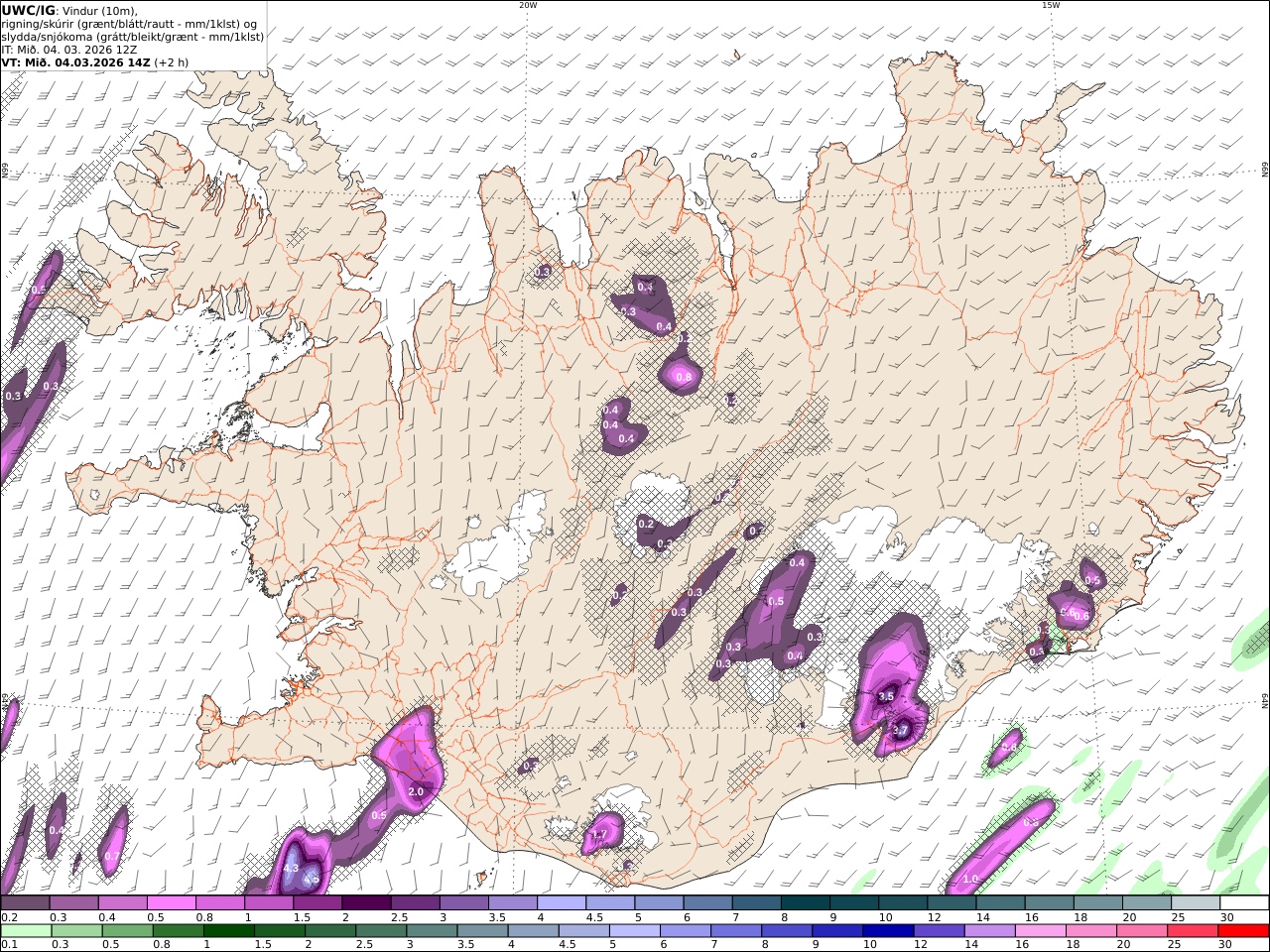Viewport: 1270px width, 952px height.
Task: Pick the upper legend swatch starting at 6
Action: click(x=706, y=903)
